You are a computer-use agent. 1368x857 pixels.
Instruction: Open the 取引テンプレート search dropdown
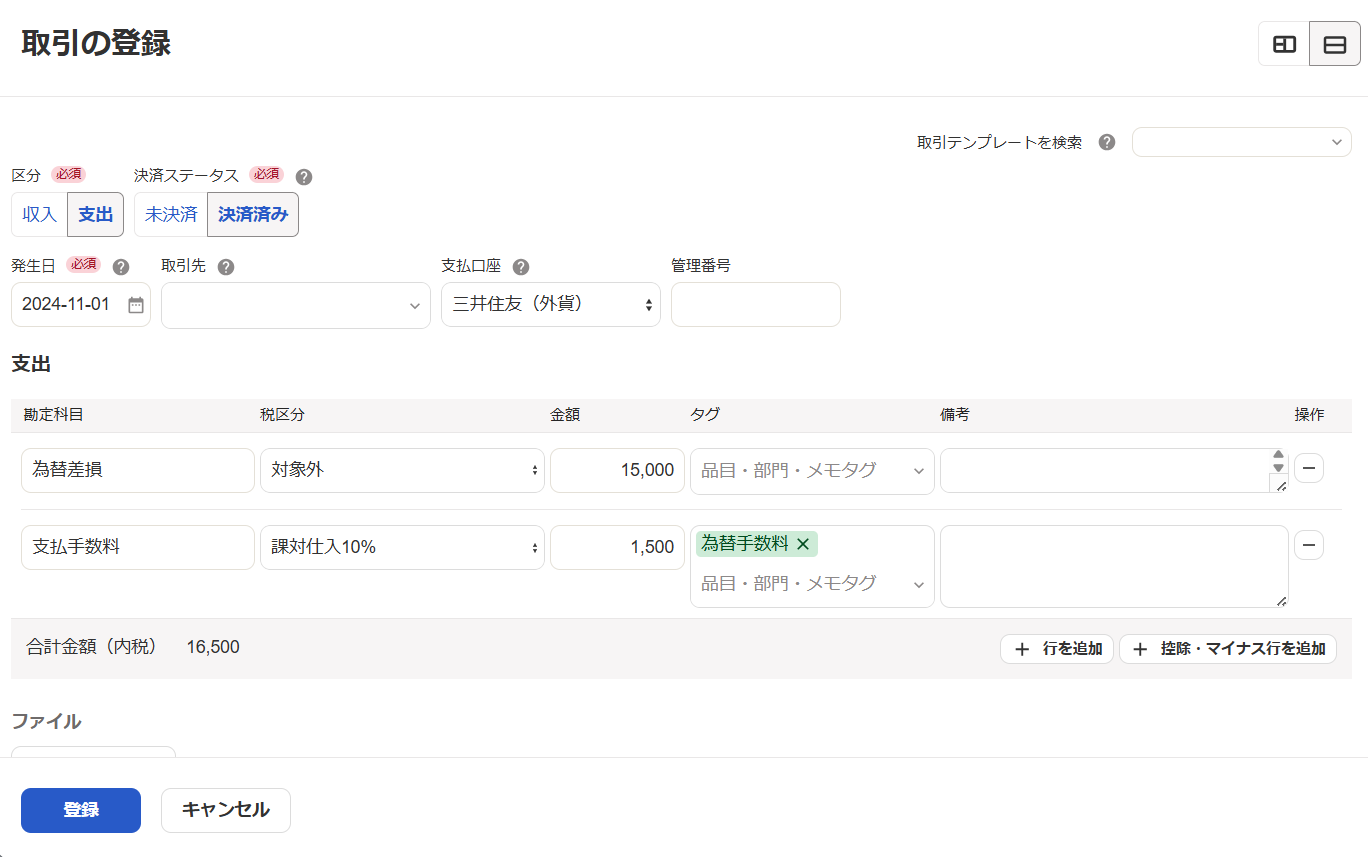(x=1242, y=142)
